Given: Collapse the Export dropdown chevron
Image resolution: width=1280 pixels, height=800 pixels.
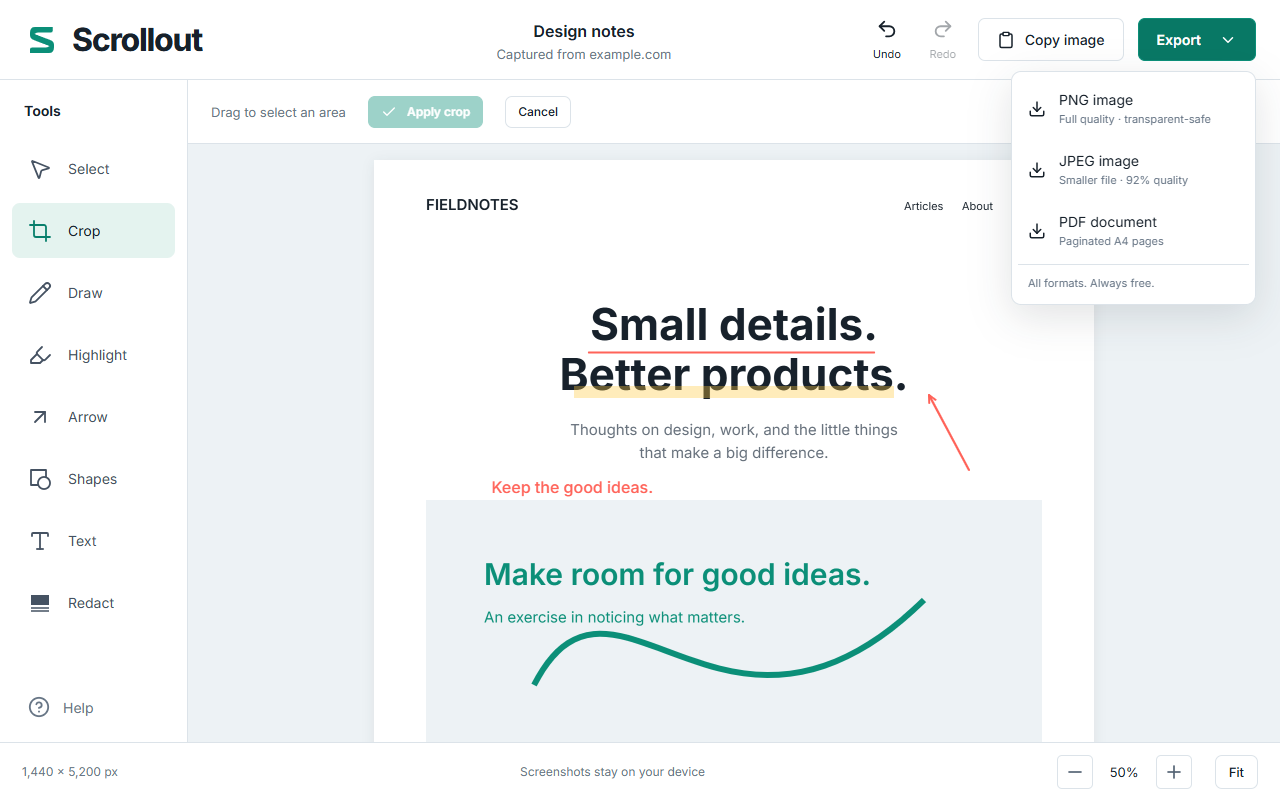Looking at the screenshot, I should click(x=1229, y=40).
